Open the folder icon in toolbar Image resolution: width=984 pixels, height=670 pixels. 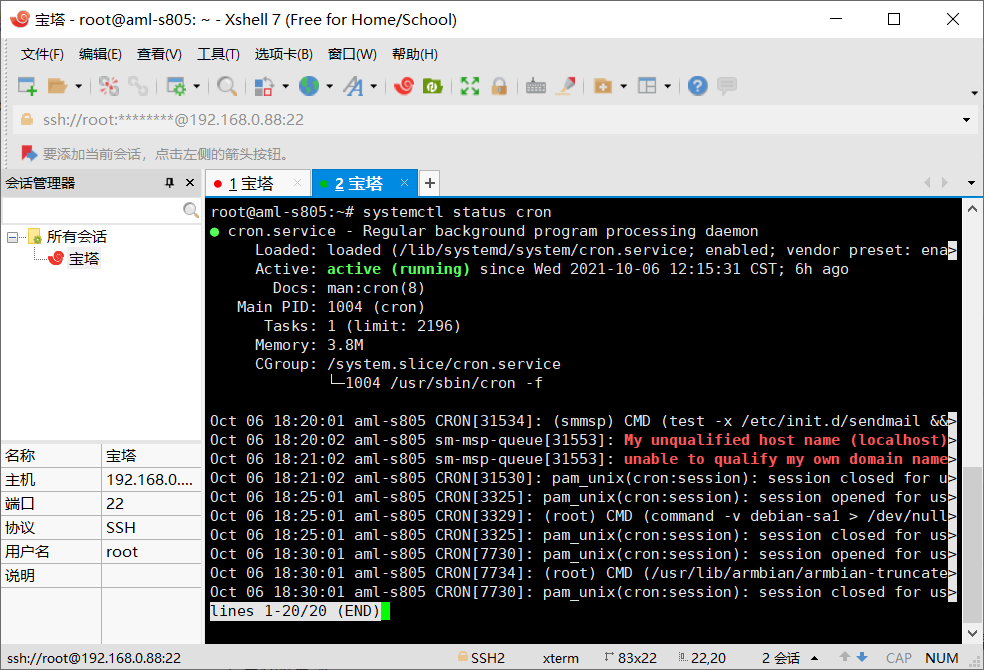click(x=57, y=86)
